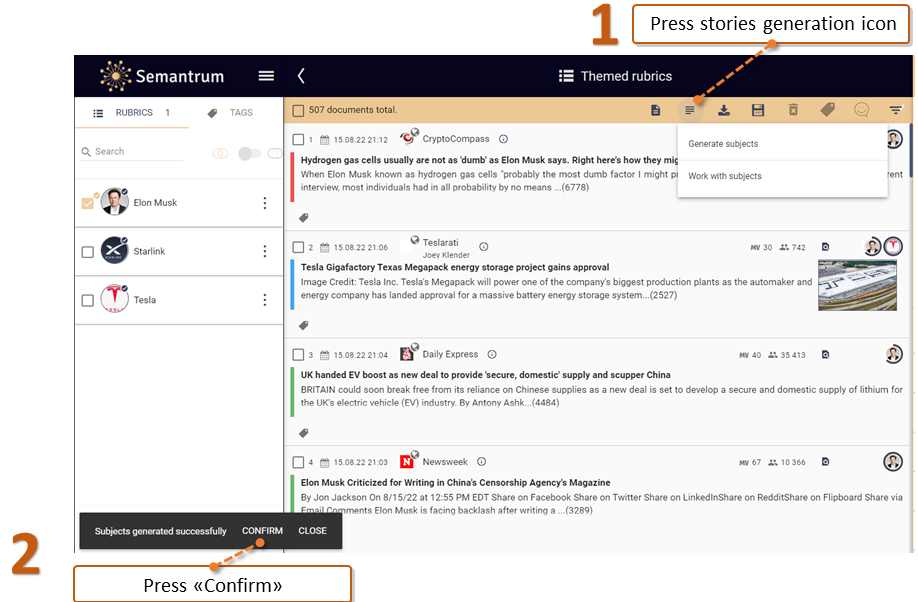
Task: Open the Tesla Gigafactory Texas Megapack article title
Action: [455, 267]
